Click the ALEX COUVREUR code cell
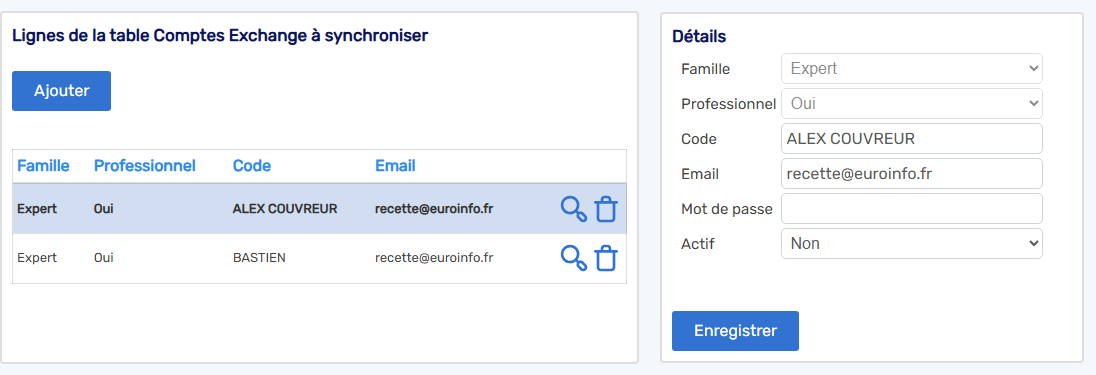The image size is (1096, 375). tap(285, 209)
